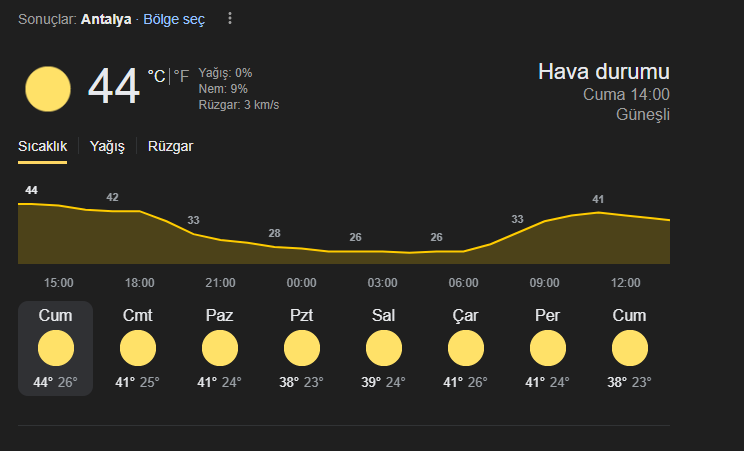Click the 41 temperature point on graph
Screen dimensions: 744x451
[x=598, y=199]
